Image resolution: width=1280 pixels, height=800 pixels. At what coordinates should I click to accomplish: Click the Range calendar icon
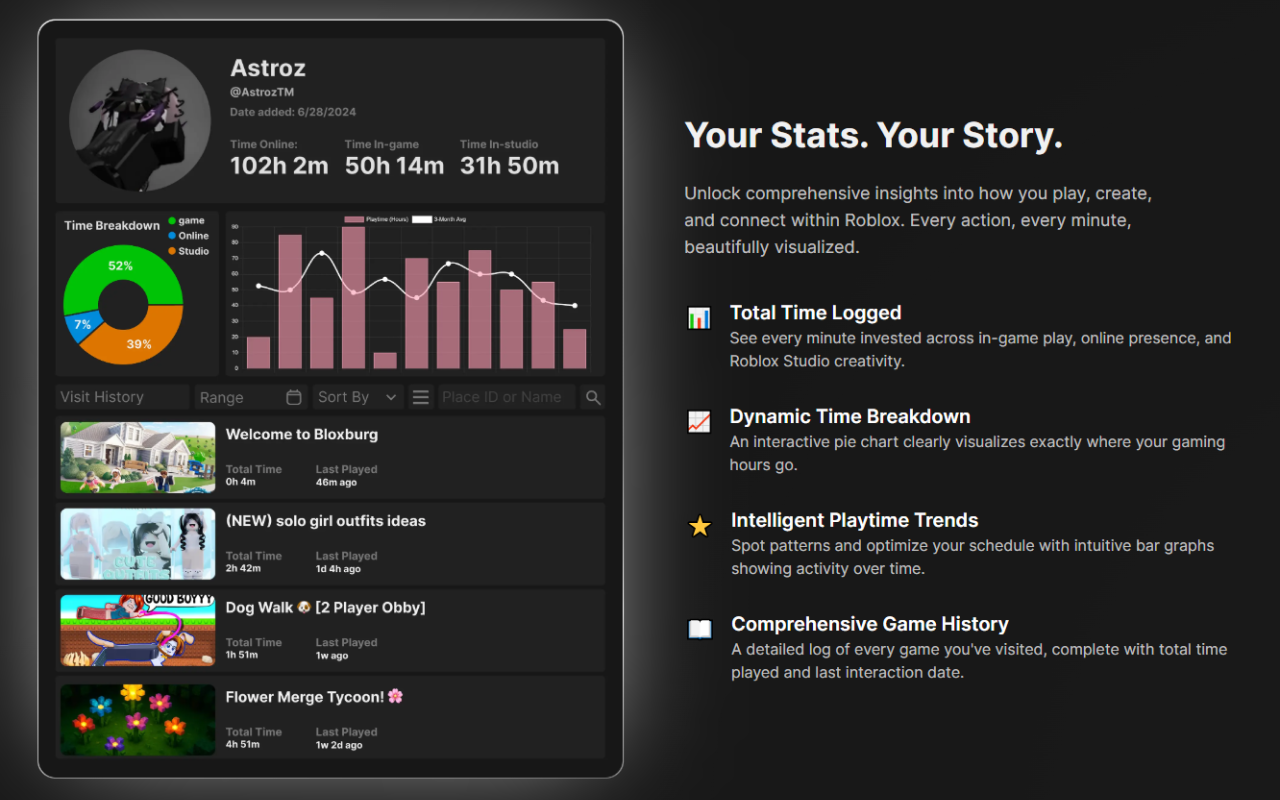[x=294, y=397]
